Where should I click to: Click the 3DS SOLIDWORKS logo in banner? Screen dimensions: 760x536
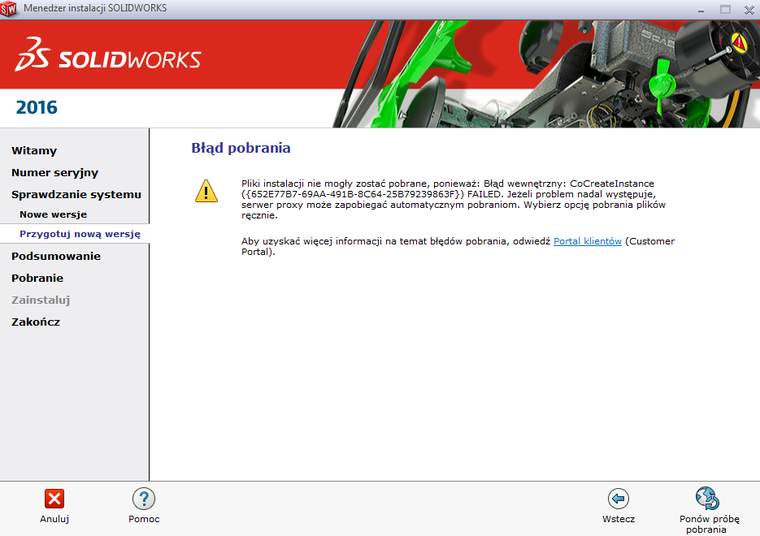(x=108, y=54)
